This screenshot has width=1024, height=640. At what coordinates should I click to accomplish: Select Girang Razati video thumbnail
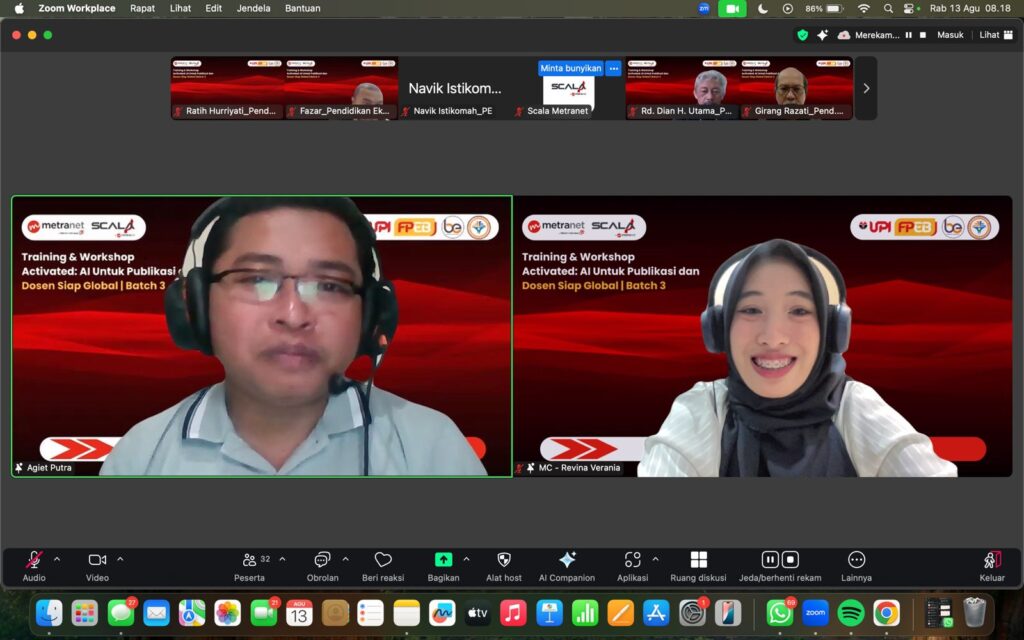pyautogui.click(x=796, y=88)
